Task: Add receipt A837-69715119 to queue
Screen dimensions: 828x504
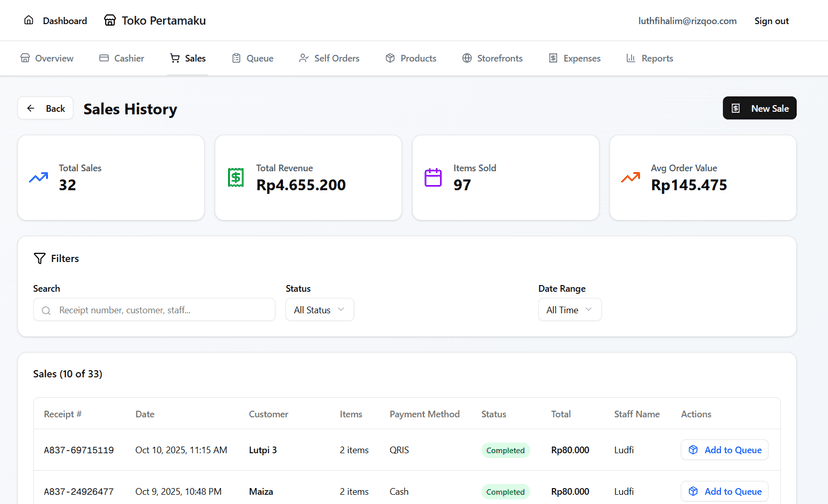Action: tap(724, 450)
